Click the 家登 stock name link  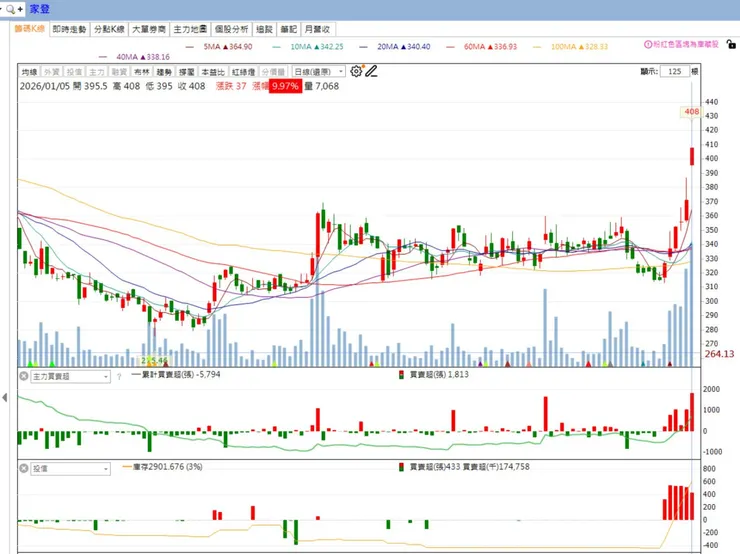pos(40,9)
